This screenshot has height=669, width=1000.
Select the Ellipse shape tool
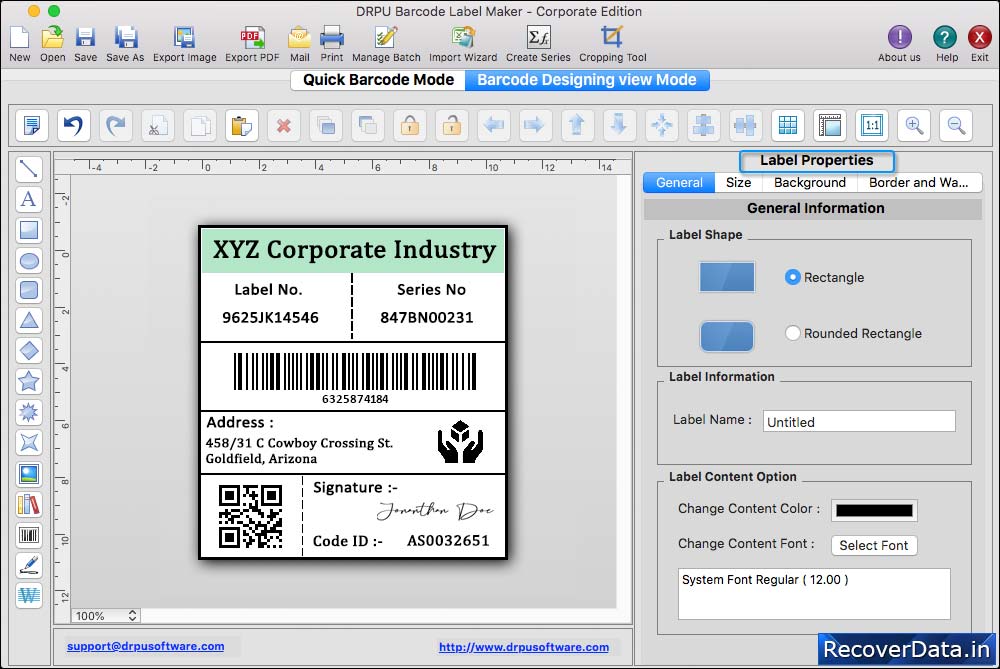click(29, 260)
